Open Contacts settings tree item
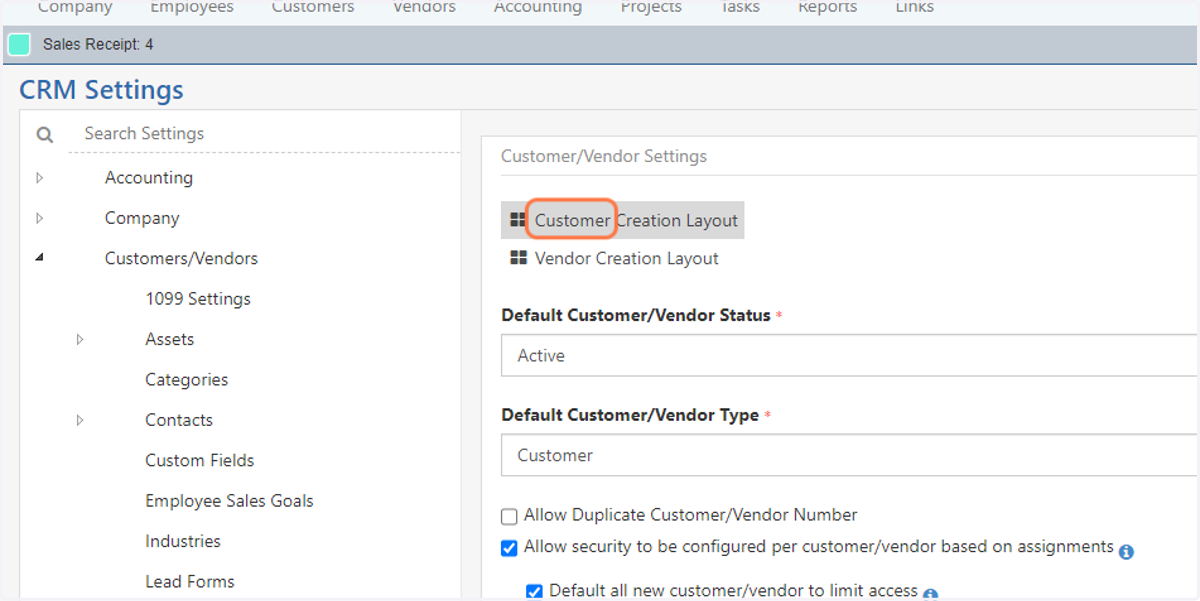This screenshot has height=601, width=1200. click(x=179, y=421)
